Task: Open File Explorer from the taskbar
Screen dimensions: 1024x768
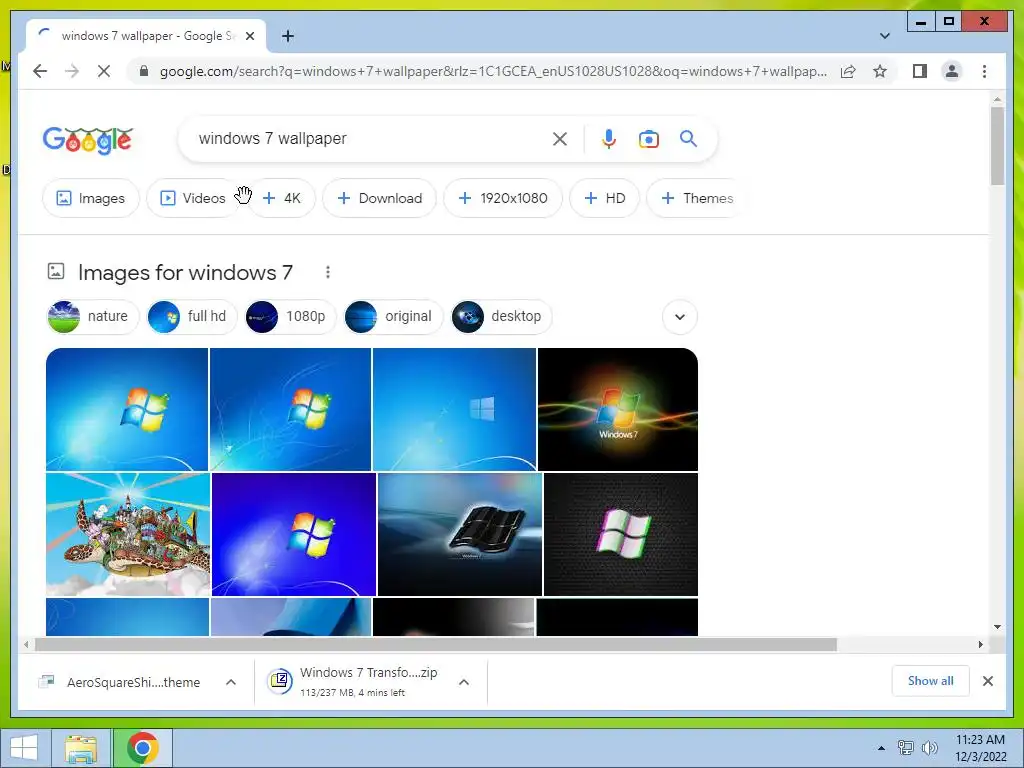Action: [81, 748]
